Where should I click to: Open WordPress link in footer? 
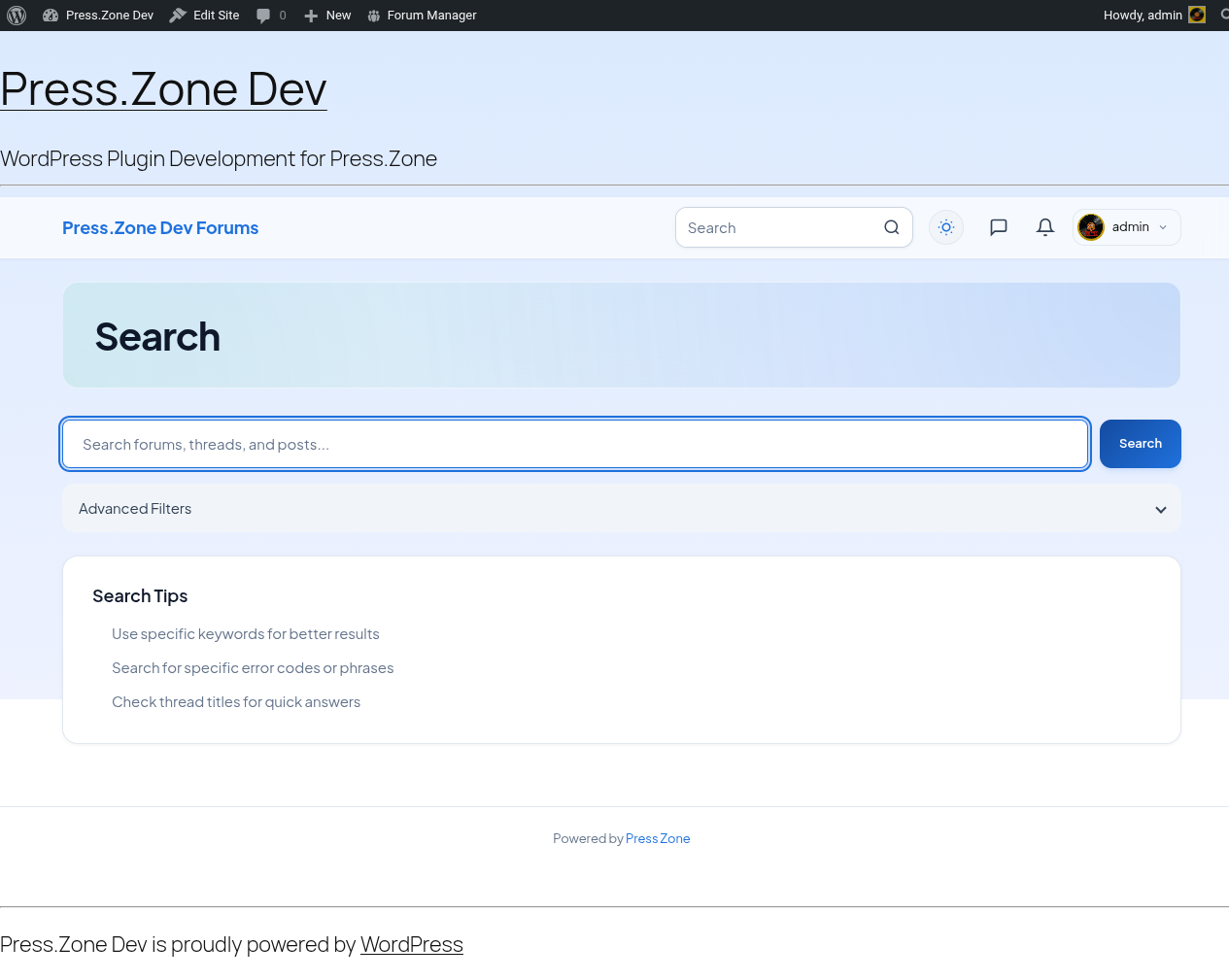click(412, 945)
